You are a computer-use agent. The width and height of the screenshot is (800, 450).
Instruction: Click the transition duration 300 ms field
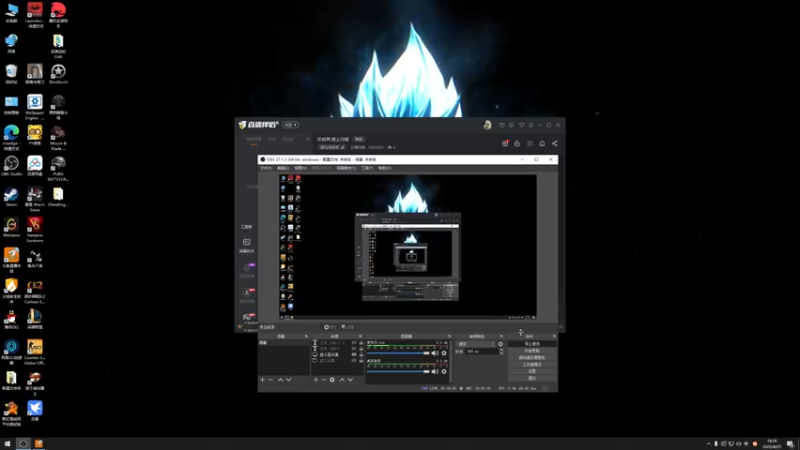pos(481,351)
